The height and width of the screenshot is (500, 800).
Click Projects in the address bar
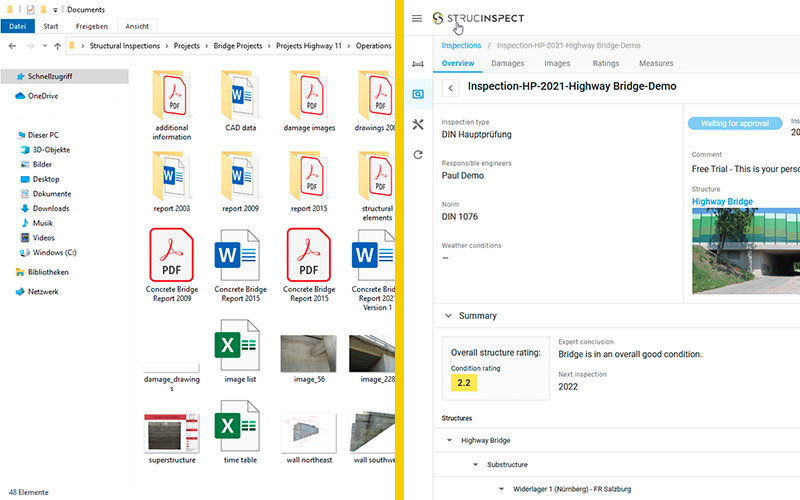coord(187,46)
